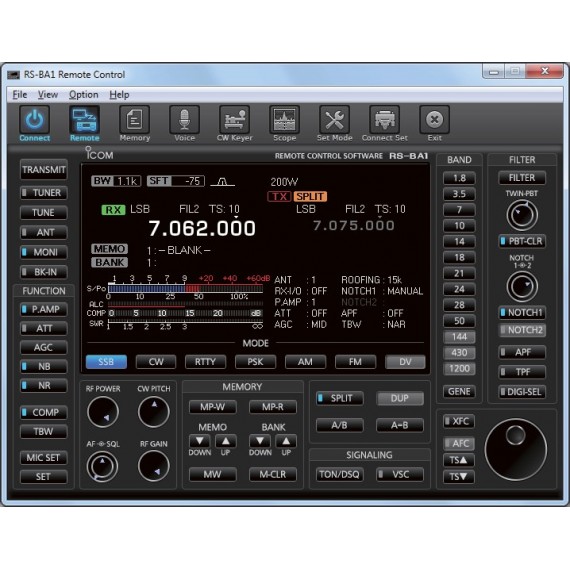Select the RTTY mode
Screen dimensions: 570x570
[x=205, y=362]
